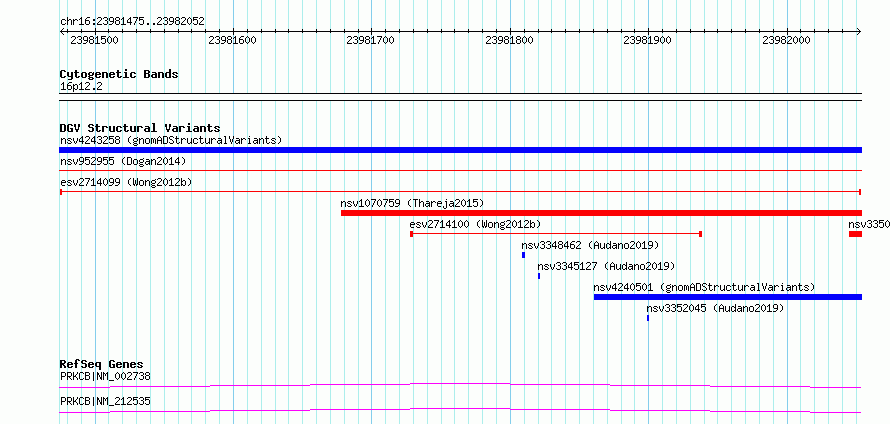This screenshot has height=424, width=890.
Task: Select the blue nsv4243258 variant bar
Action: pos(460,150)
